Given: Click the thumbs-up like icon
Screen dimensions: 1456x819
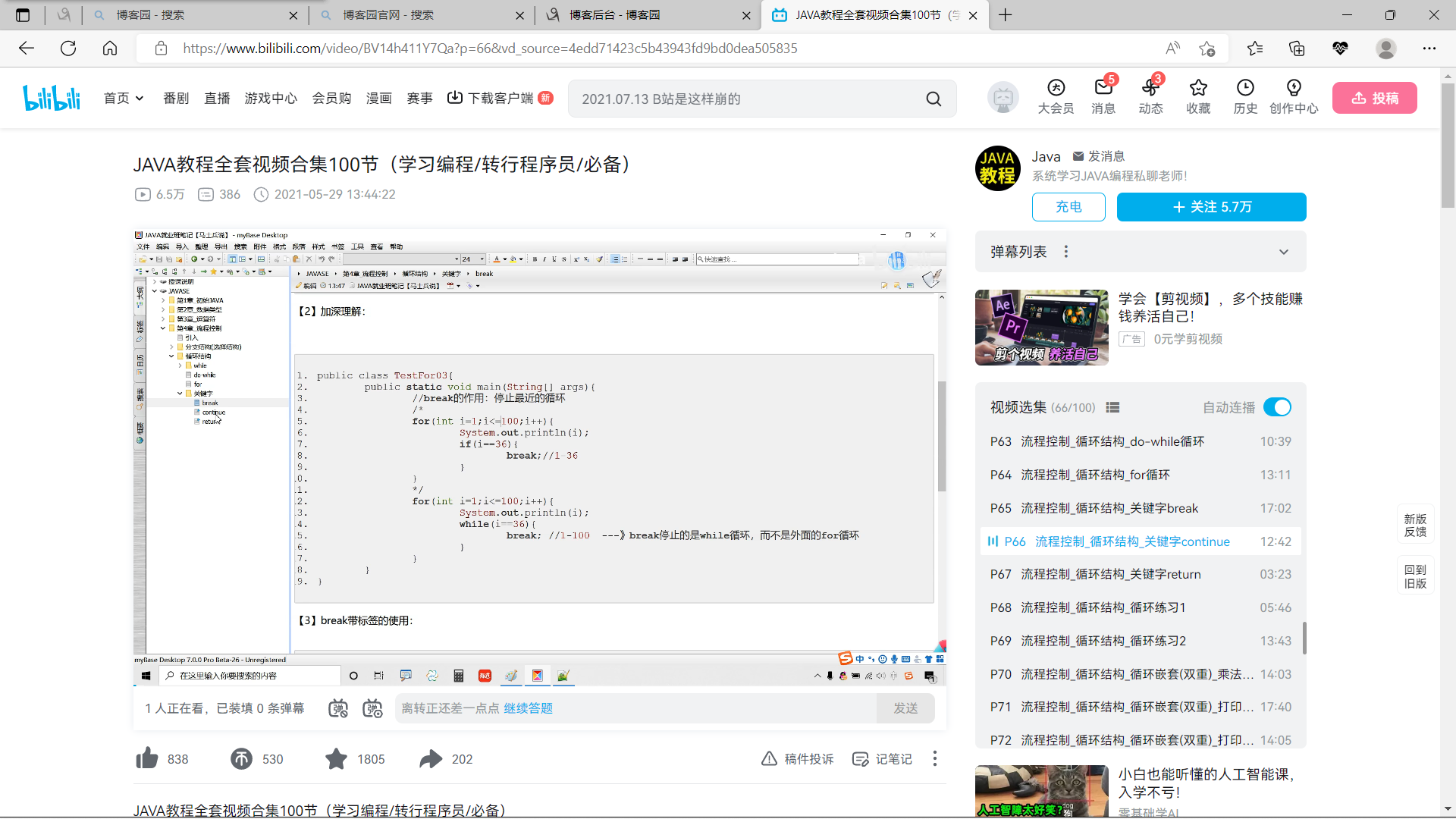Looking at the screenshot, I should (147, 758).
